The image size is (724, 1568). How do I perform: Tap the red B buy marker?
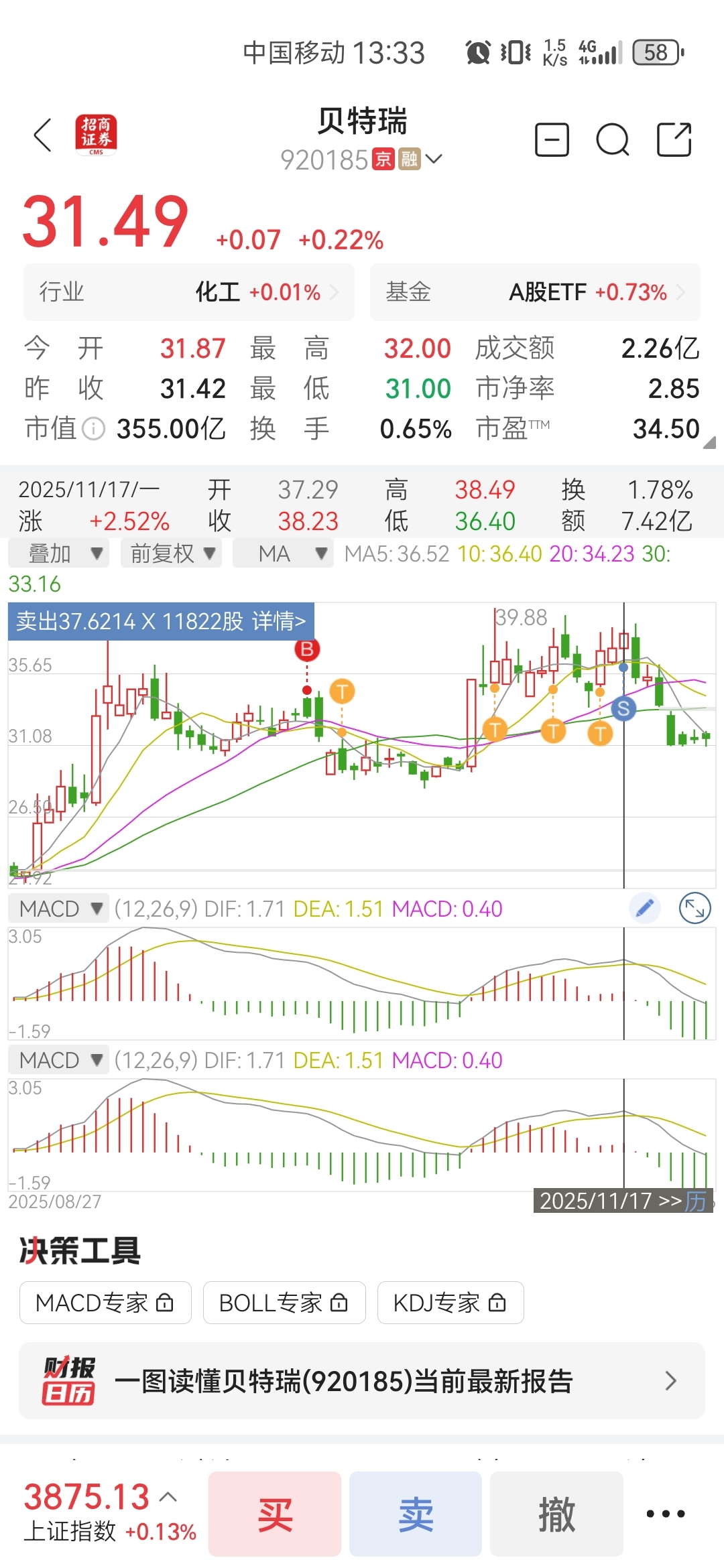click(x=307, y=649)
